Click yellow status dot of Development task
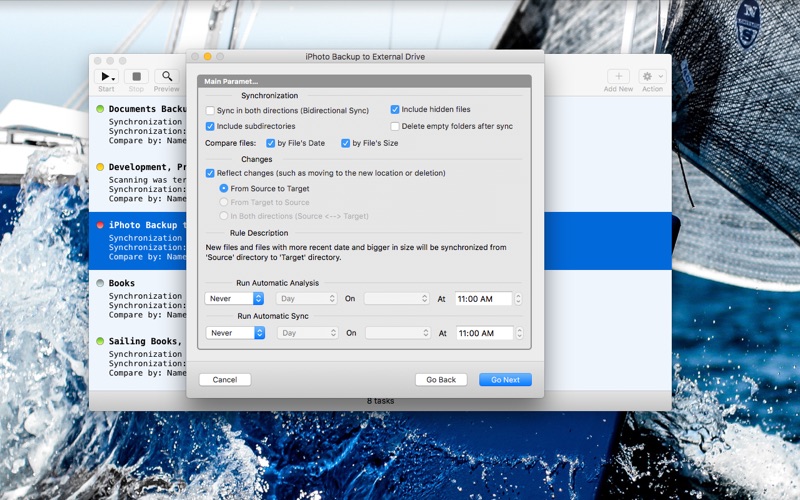The width and height of the screenshot is (800, 500). (100, 167)
